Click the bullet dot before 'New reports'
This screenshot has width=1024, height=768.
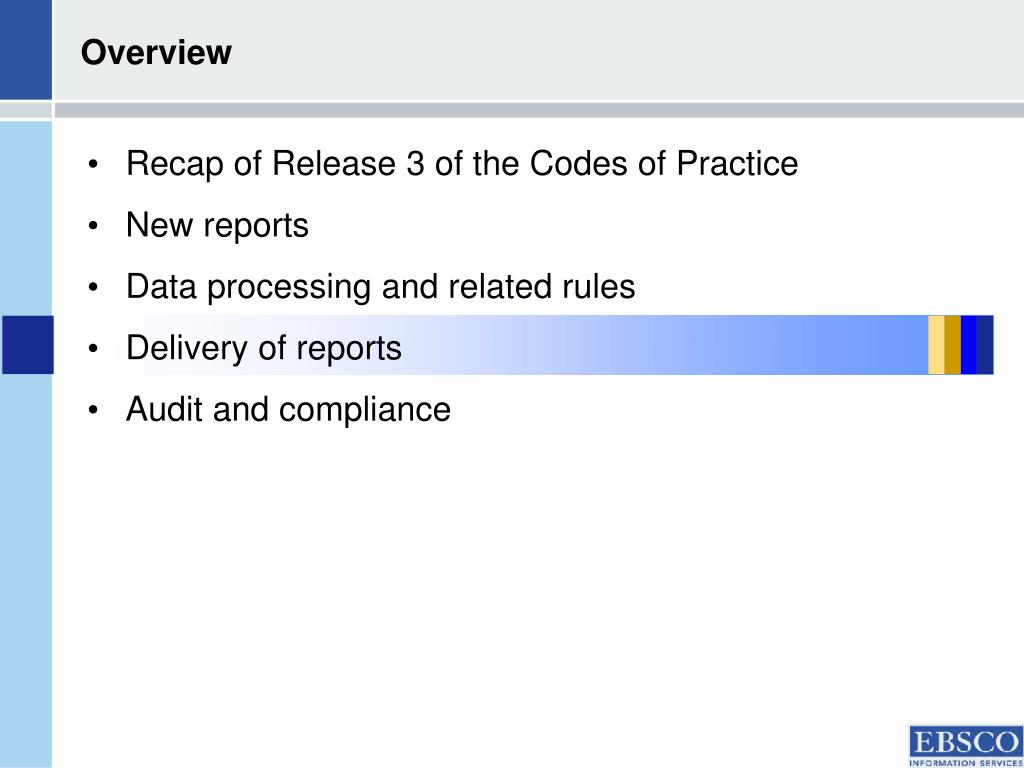coord(93,226)
